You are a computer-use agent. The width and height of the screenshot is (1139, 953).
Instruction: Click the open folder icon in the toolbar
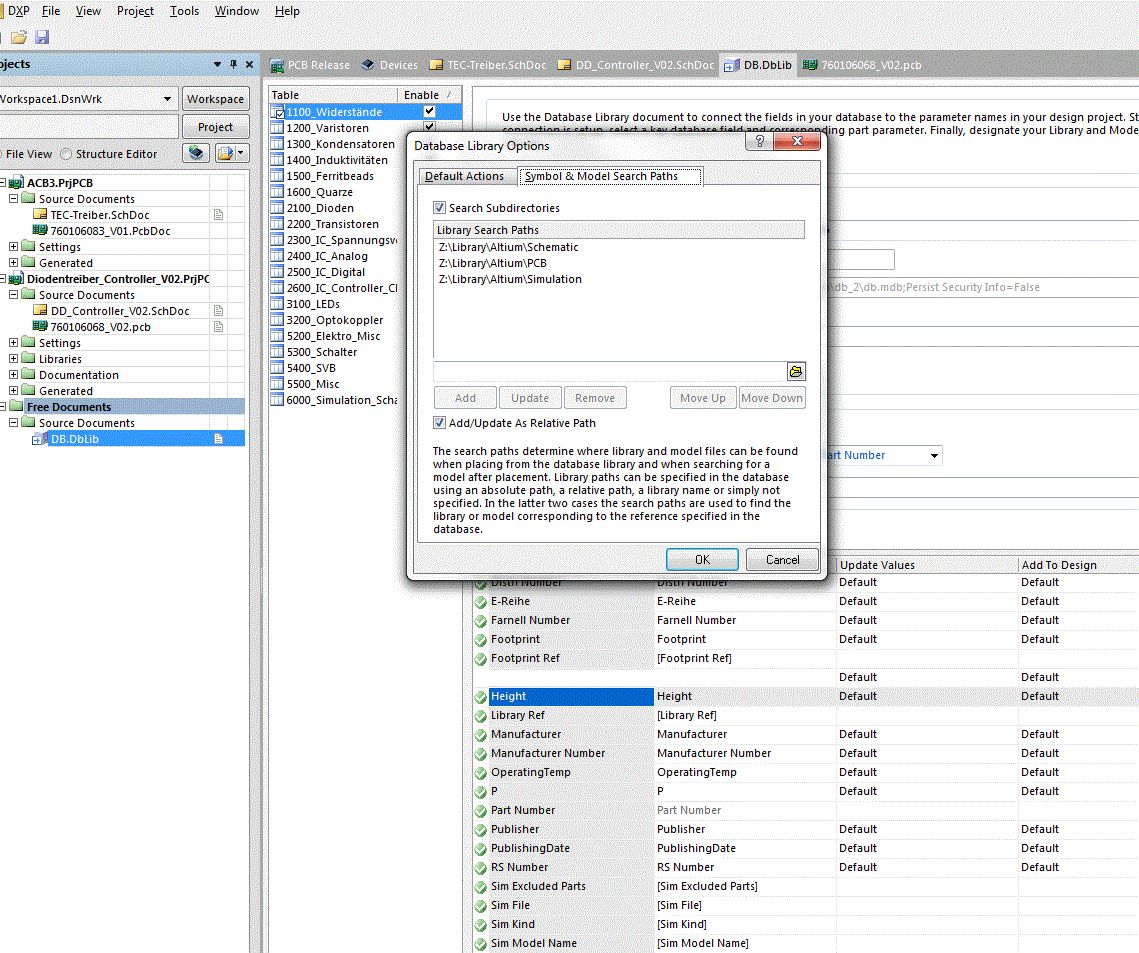tap(19, 37)
